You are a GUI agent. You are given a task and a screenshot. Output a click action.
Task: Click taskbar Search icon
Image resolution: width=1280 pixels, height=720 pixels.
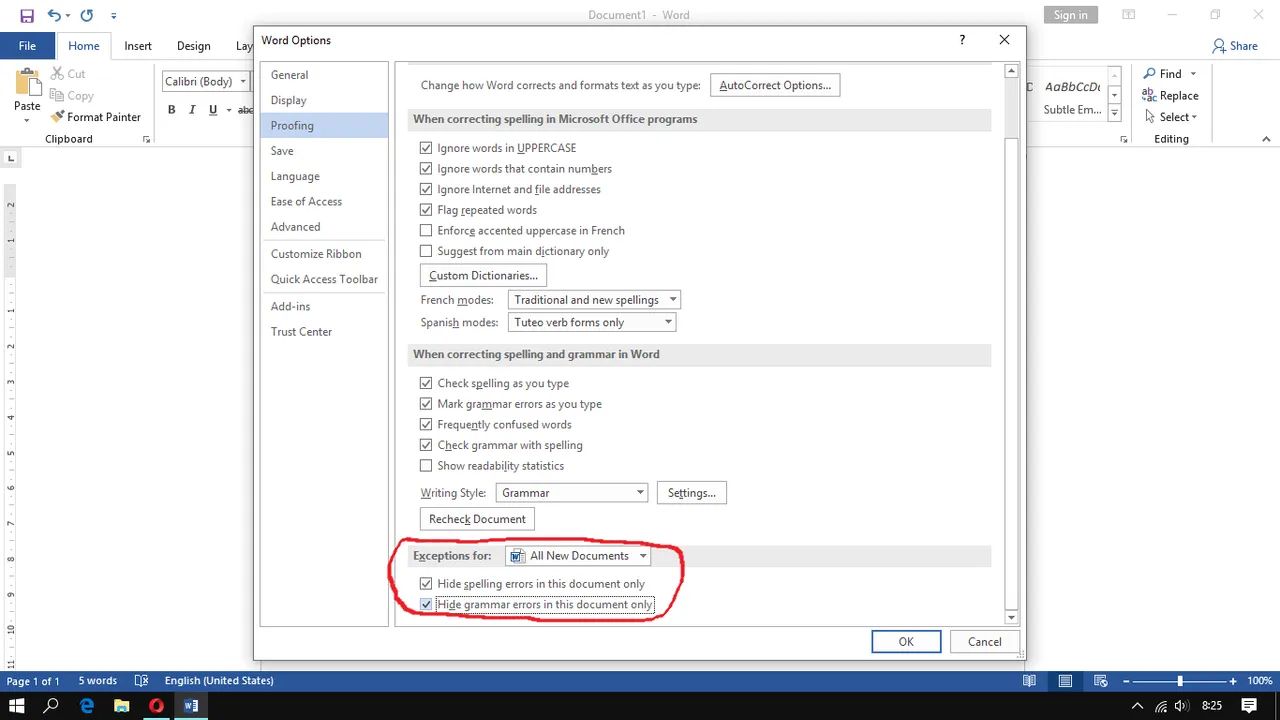51,706
